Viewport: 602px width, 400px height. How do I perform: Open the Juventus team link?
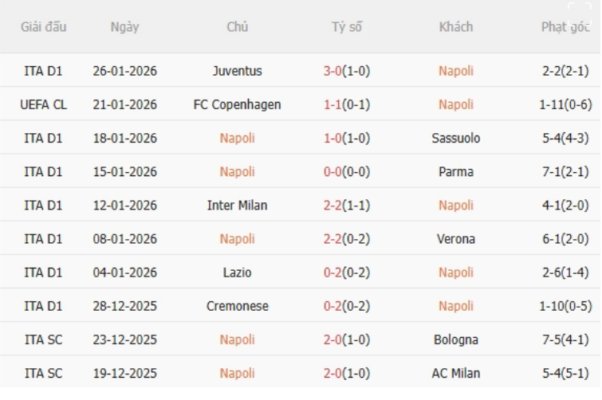coord(237,71)
